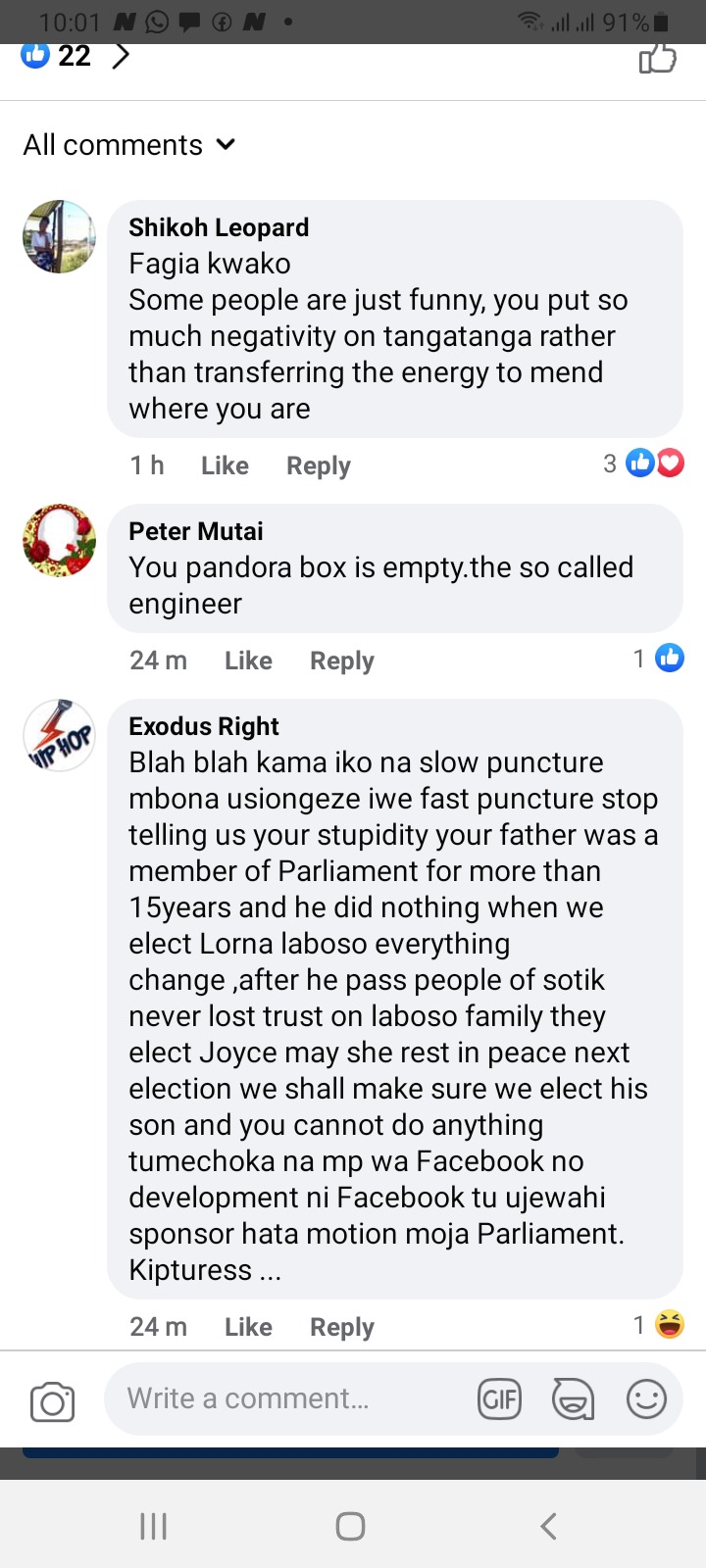This screenshot has width=706, height=1568.
Task: Open Exodus Right's profile name link
Action: [204, 726]
